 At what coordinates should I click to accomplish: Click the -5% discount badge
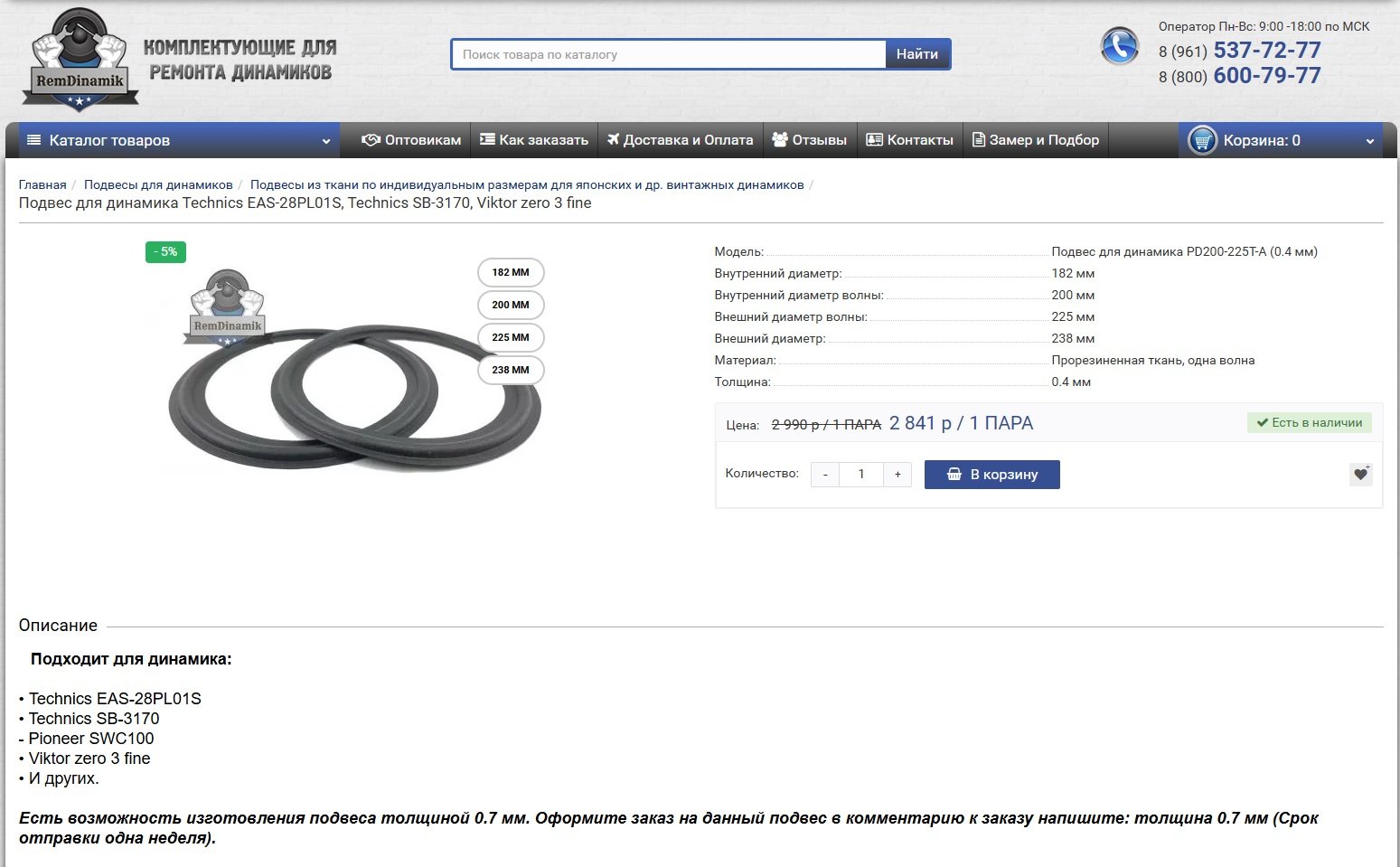click(x=165, y=252)
